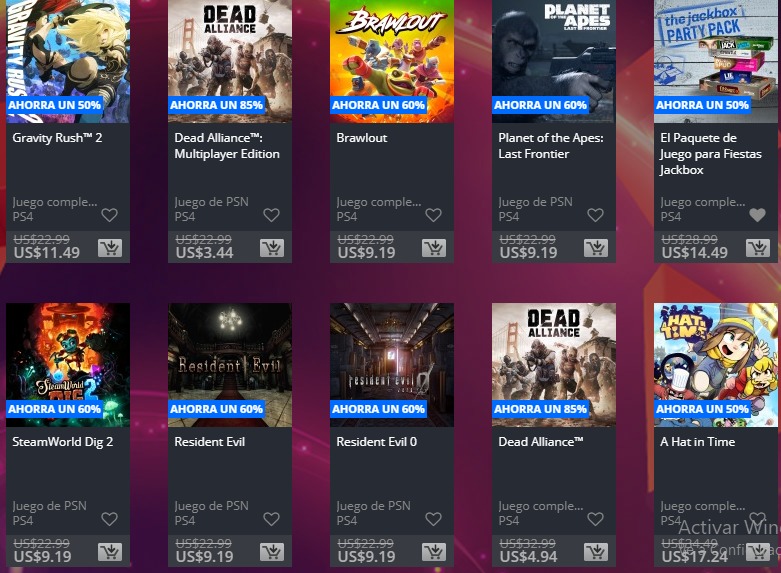Add Resident Evil US$9.19 to cart

click(x=272, y=552)
